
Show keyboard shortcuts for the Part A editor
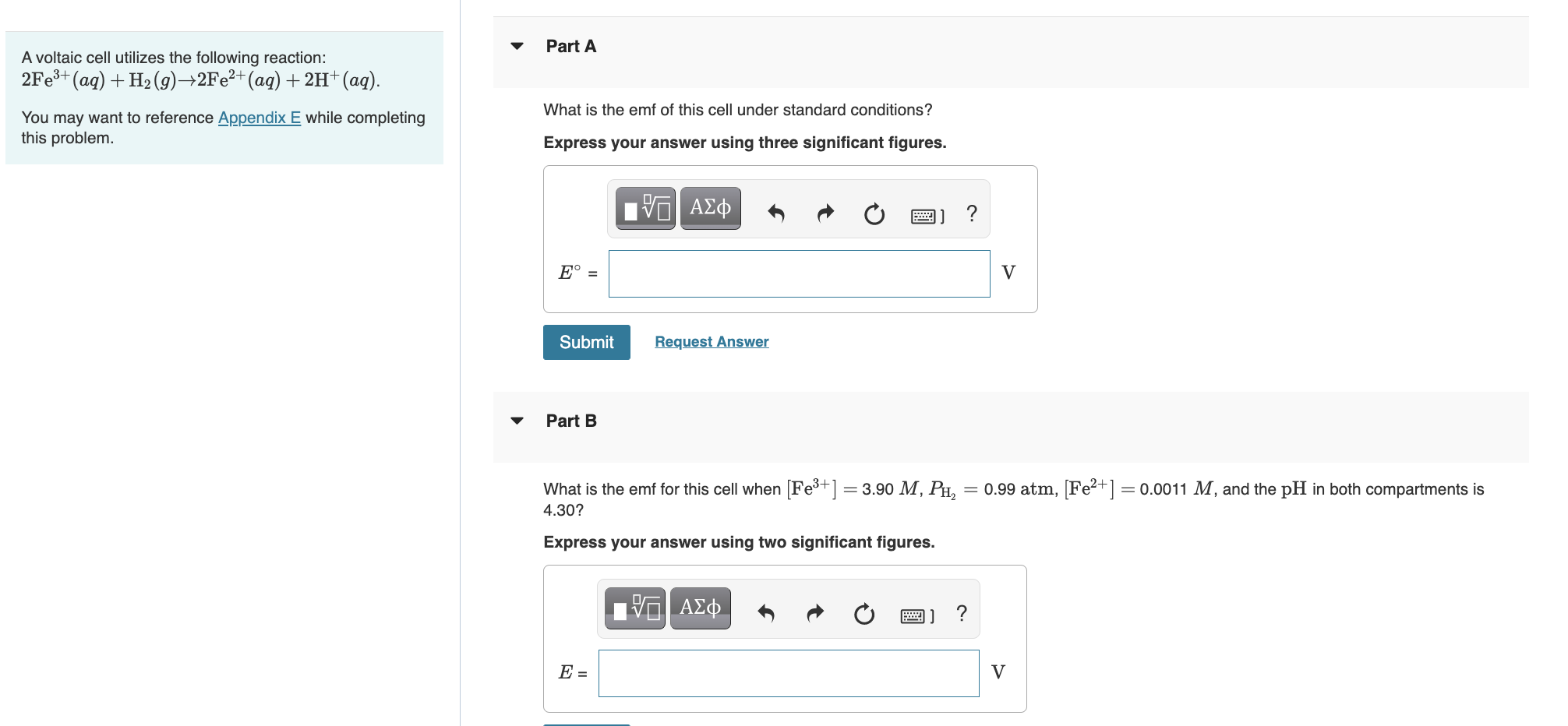[x=927, y=216]
